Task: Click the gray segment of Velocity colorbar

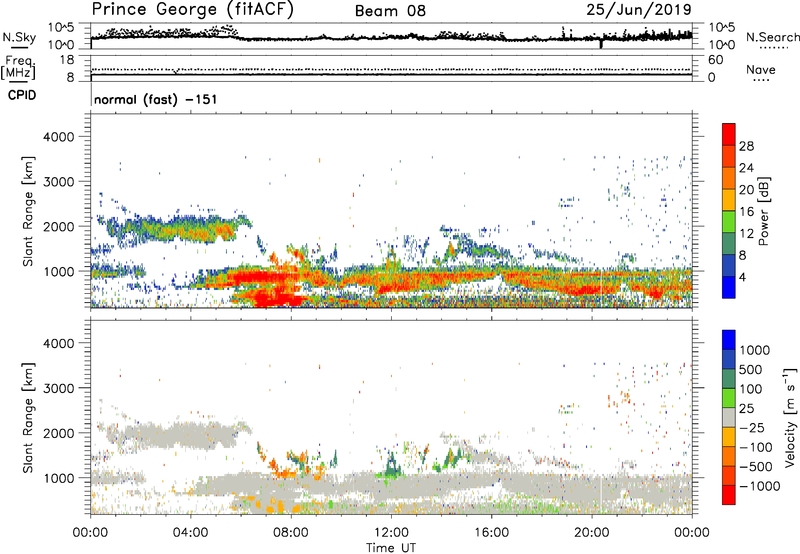Action: pyautogui.click(x=729, y=418)
